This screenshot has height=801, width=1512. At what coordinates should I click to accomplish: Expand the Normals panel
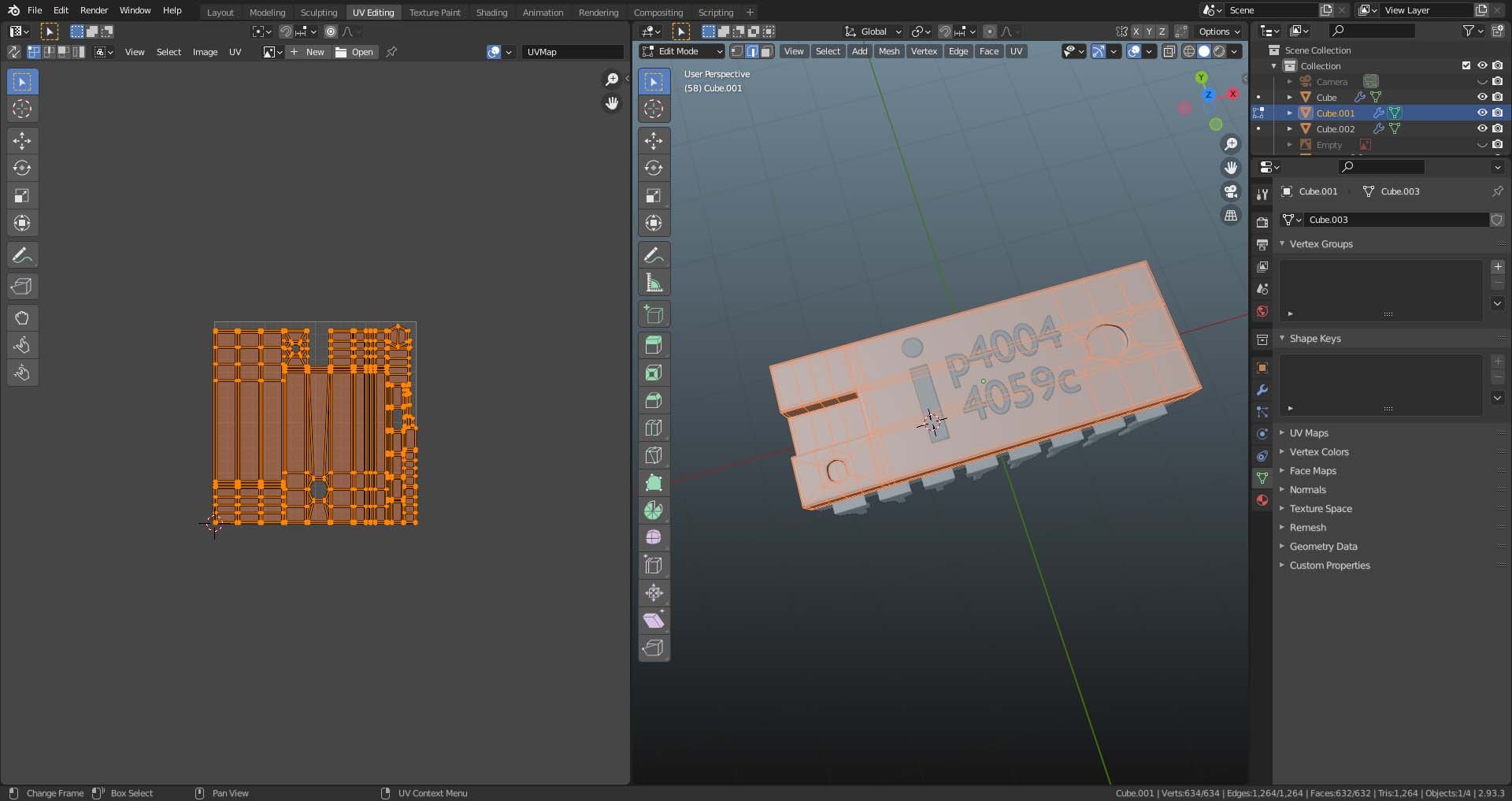coord(1307,490)
